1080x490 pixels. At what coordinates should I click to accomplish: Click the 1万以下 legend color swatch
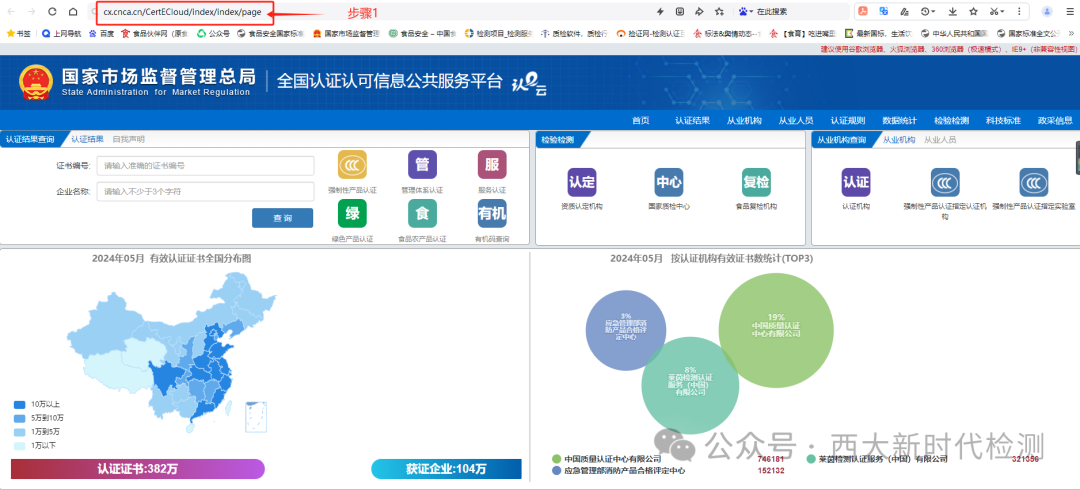coord(20,445)
